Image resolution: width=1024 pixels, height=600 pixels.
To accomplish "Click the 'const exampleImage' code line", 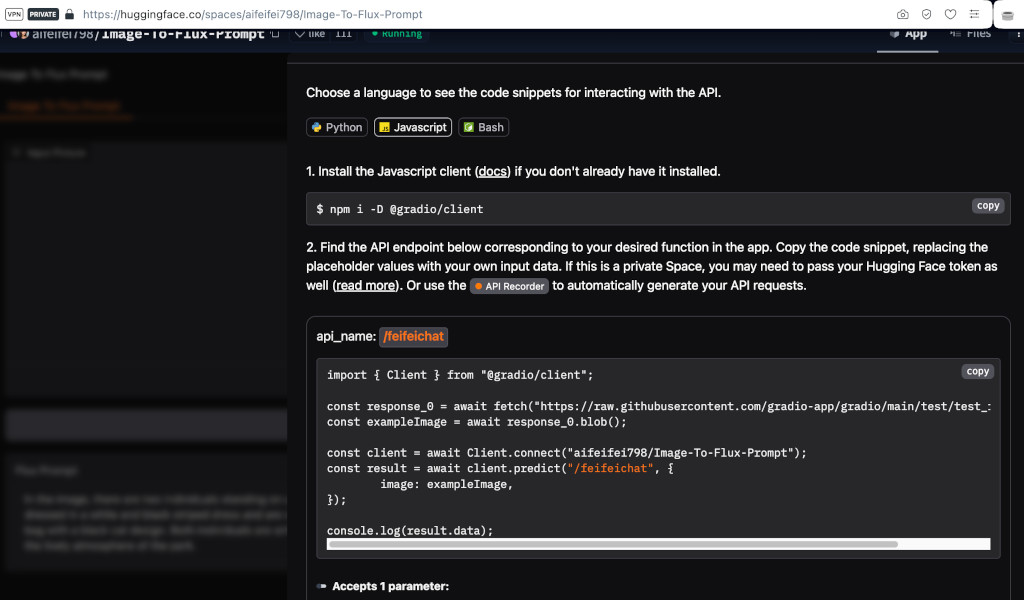I will tap(477, 422).
